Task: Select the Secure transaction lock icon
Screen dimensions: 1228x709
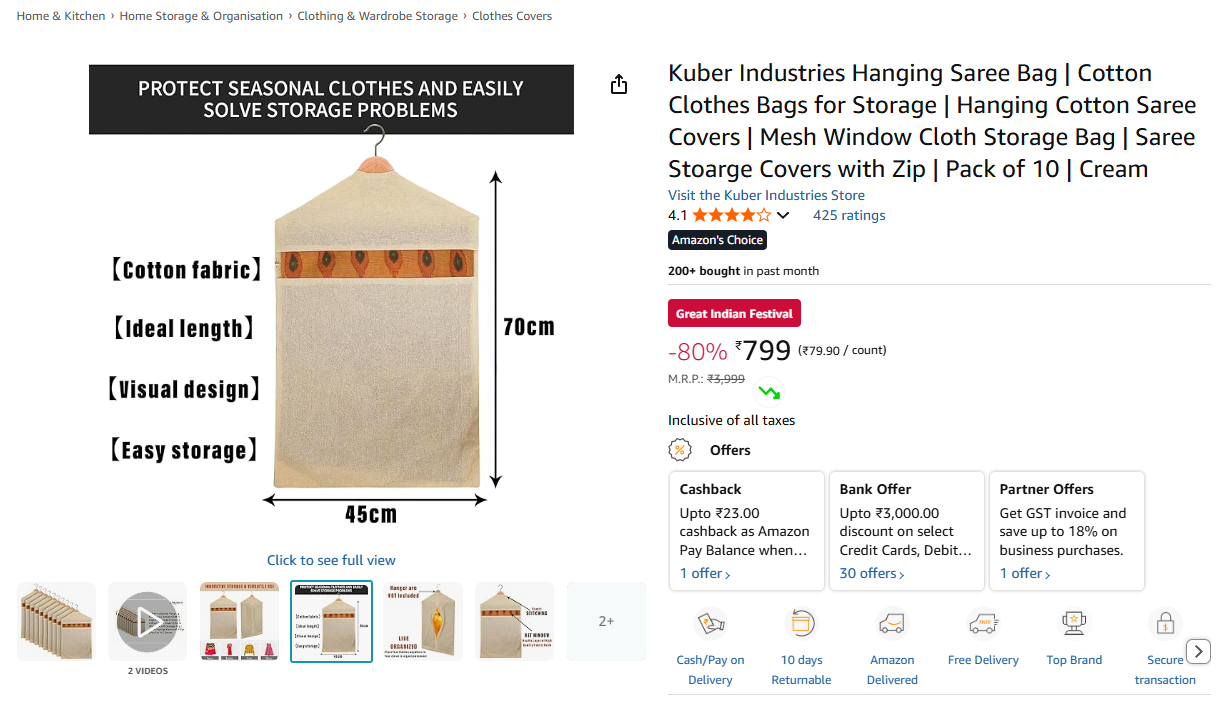Action: tap(1165, 623)
